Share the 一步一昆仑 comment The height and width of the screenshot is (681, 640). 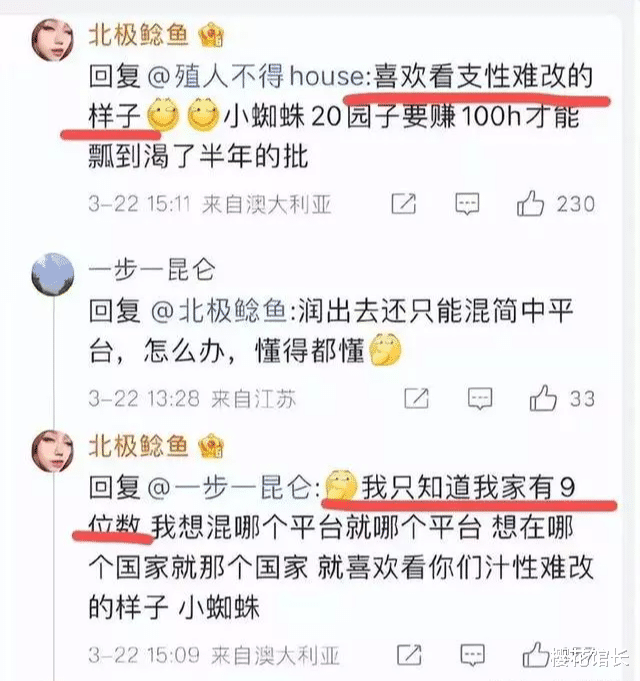point(416,398)
